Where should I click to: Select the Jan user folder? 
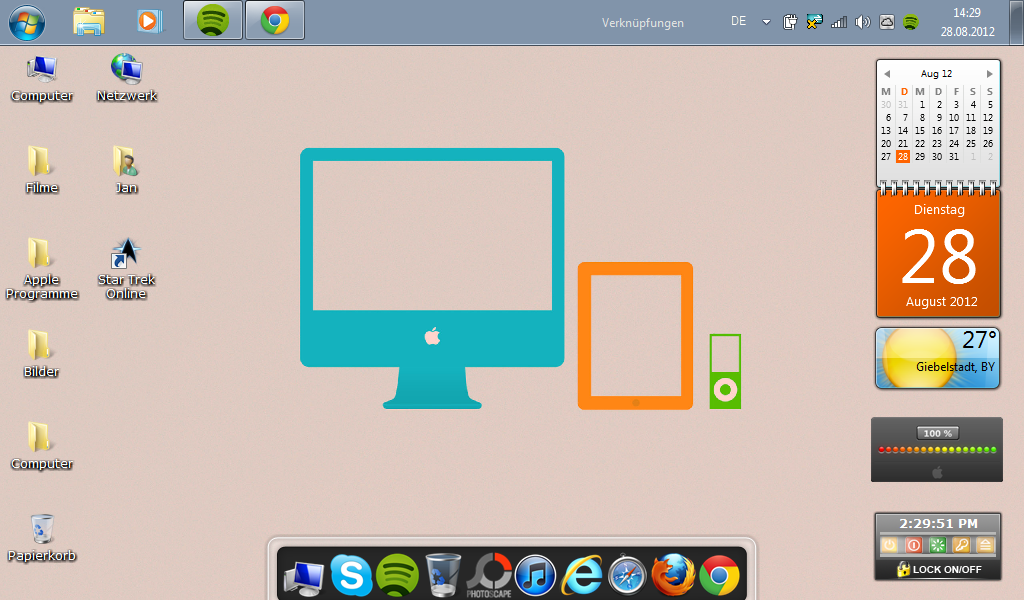click(x=126, y=170)
